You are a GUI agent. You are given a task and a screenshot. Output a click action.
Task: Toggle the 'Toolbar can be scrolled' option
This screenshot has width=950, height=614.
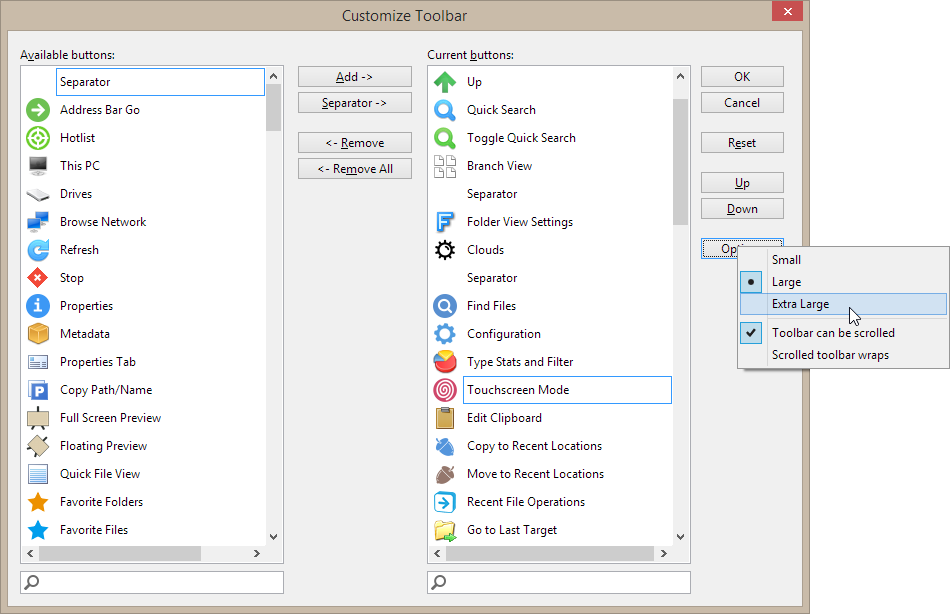[x=833, y=333]
